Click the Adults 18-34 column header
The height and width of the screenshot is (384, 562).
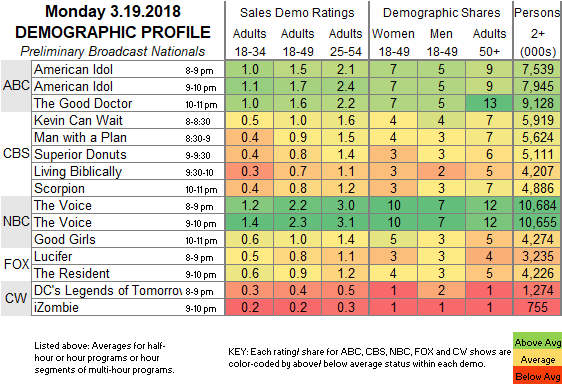[249, 43]
